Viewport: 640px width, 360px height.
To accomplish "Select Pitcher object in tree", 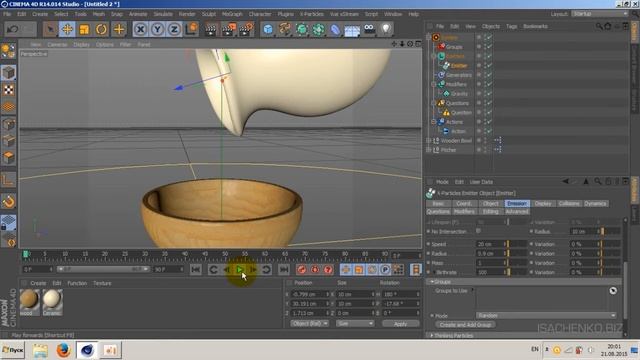I will (x=448, y=150).
